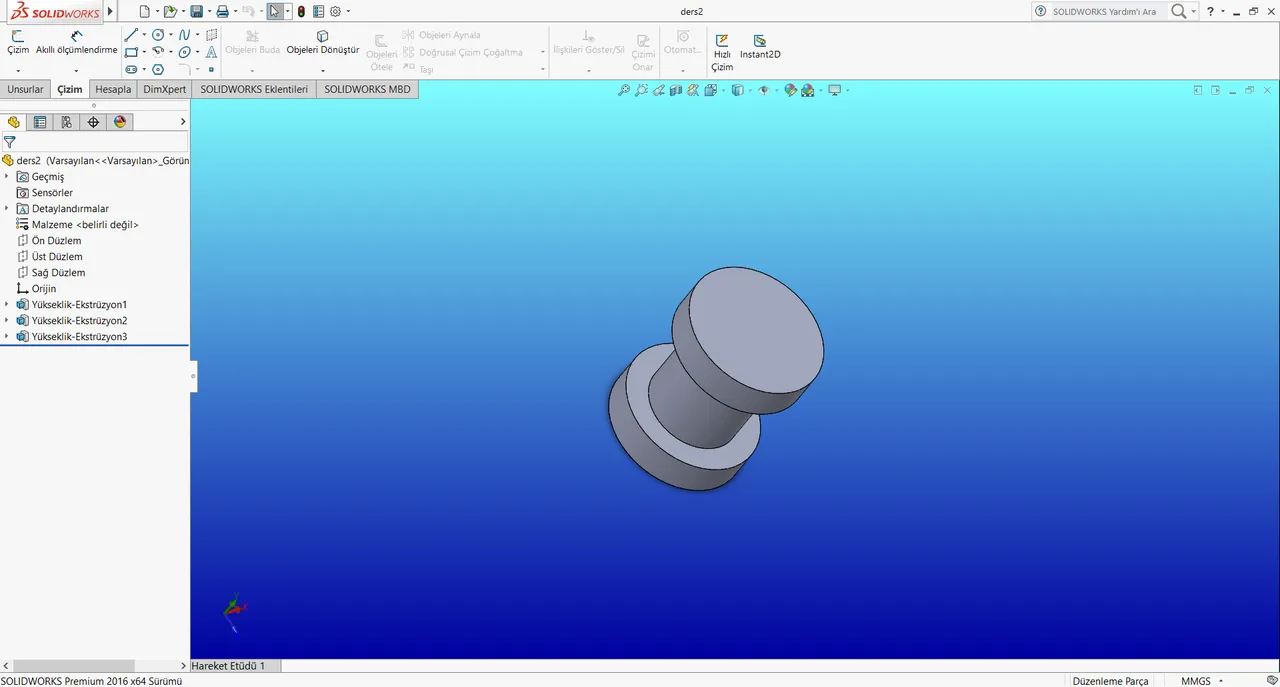Open View Settings monitor icon
The height and width of the screenshot is (687, 1280).
click(x=835, y=90)
